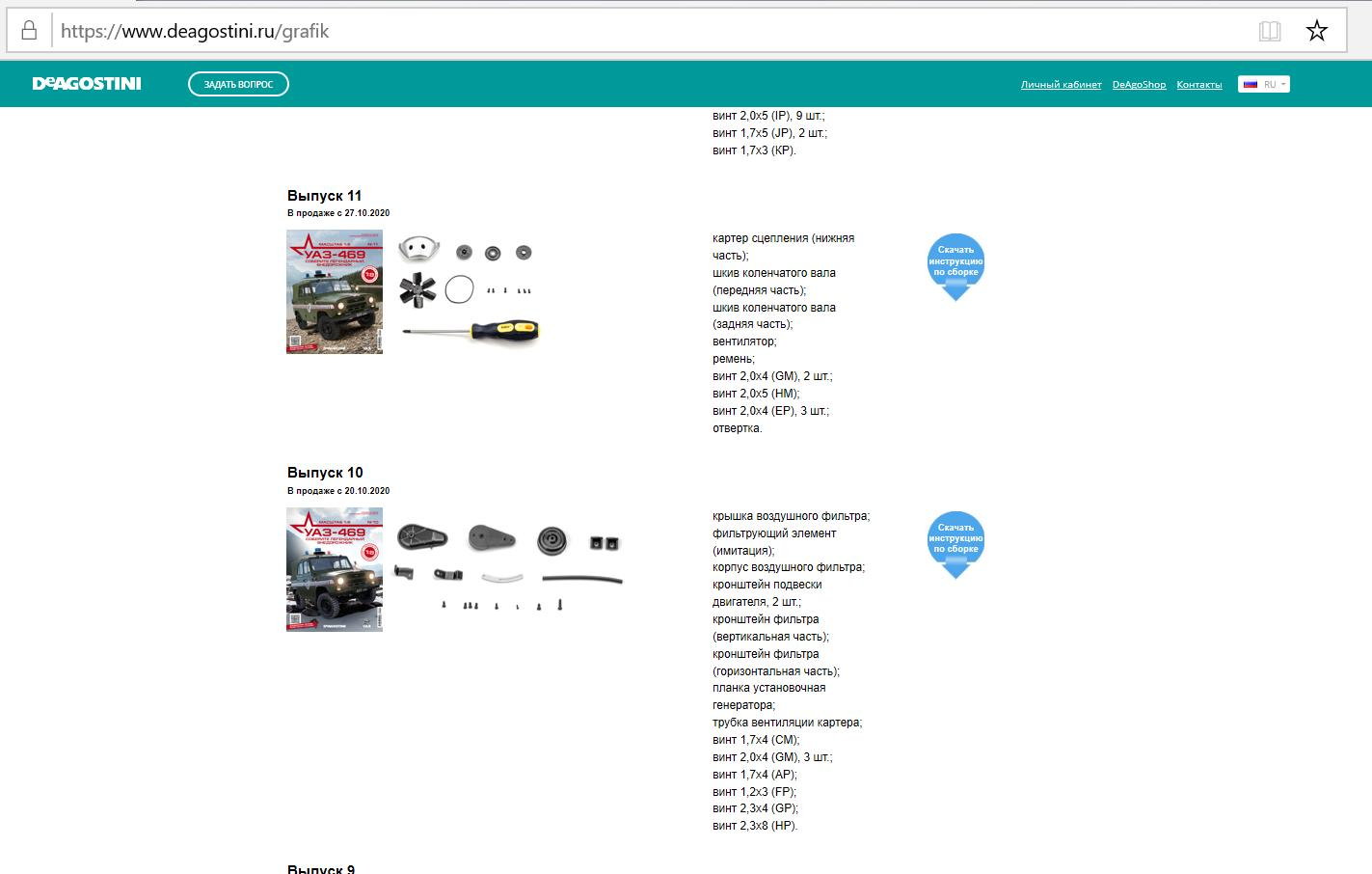This screenshot has height=874, width=1372.
Task: Click 'винт 1,2x3 (FP);' text
Action: point(755,792)
